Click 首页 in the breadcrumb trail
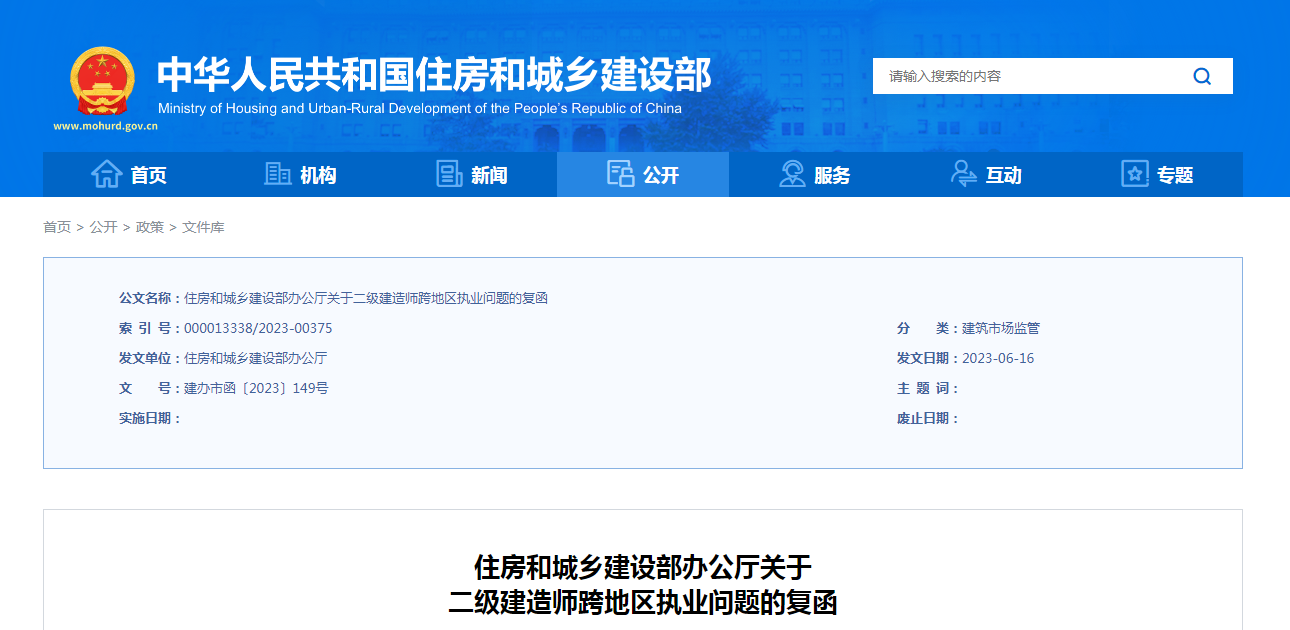 [57, 227]
